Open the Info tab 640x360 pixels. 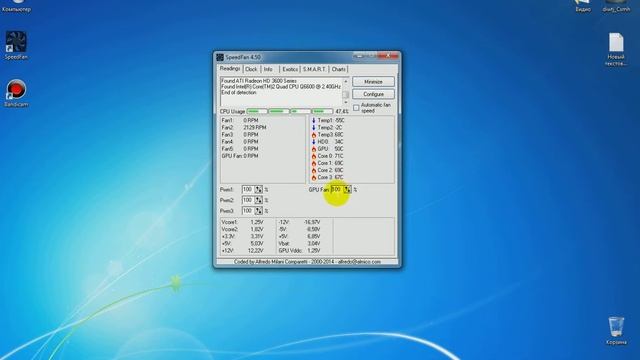[268, 69]
